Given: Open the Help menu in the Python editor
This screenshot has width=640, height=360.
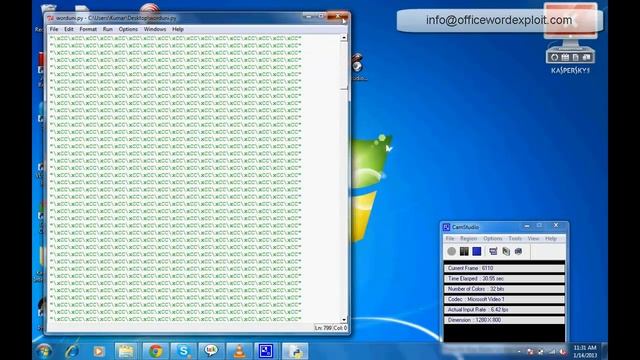Looking at the screenshot, I should [x=178, y=29].
